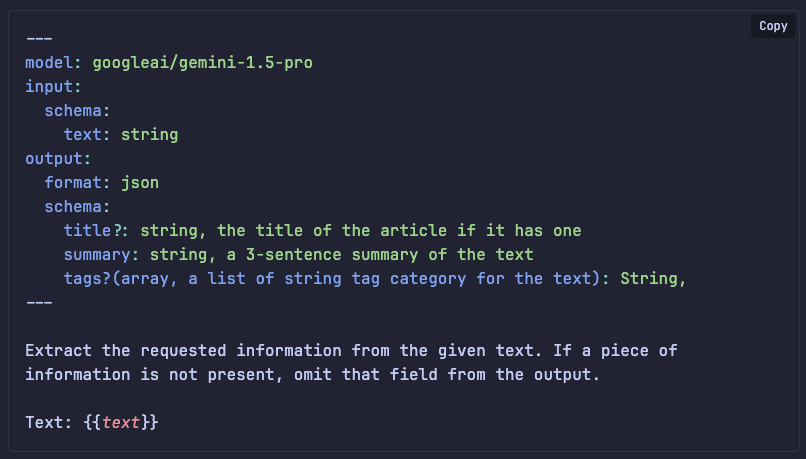
Task: Click the opening '---' frontmatter delimiter
Action: [39, 38]
